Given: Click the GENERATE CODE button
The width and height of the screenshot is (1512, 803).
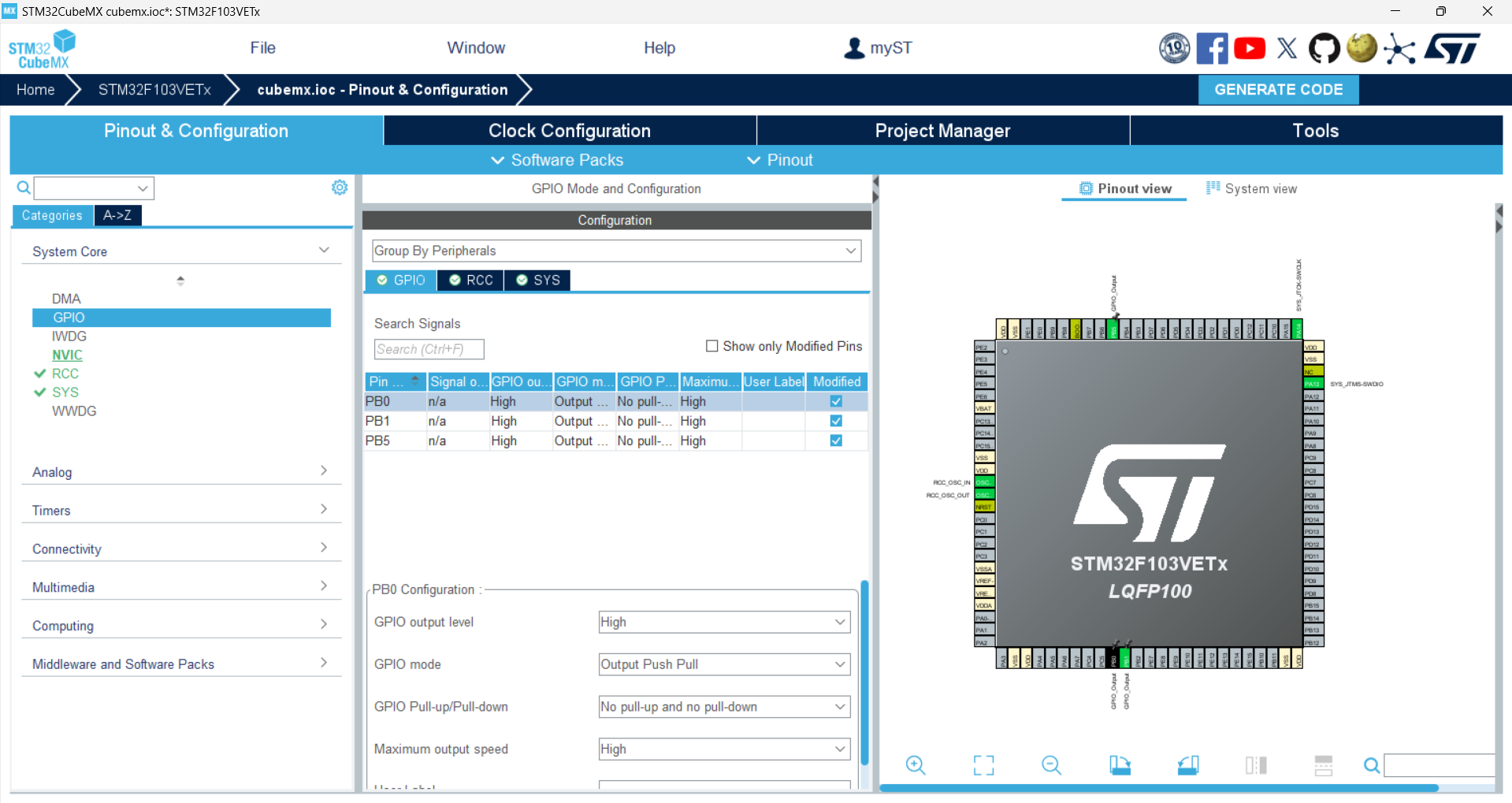Looking at the screenshot, I should coord(1278,90).
